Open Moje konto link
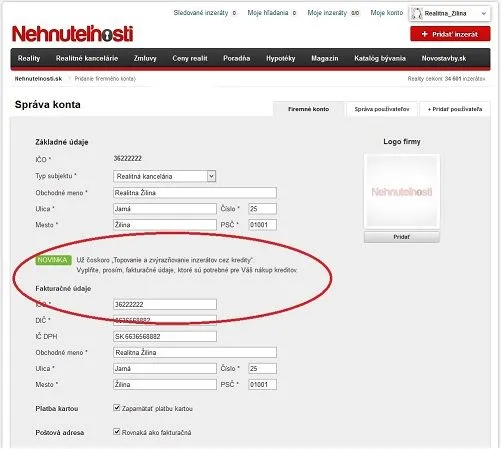The height and width of the screenshot is (449, 502). (x=387, y=13)
